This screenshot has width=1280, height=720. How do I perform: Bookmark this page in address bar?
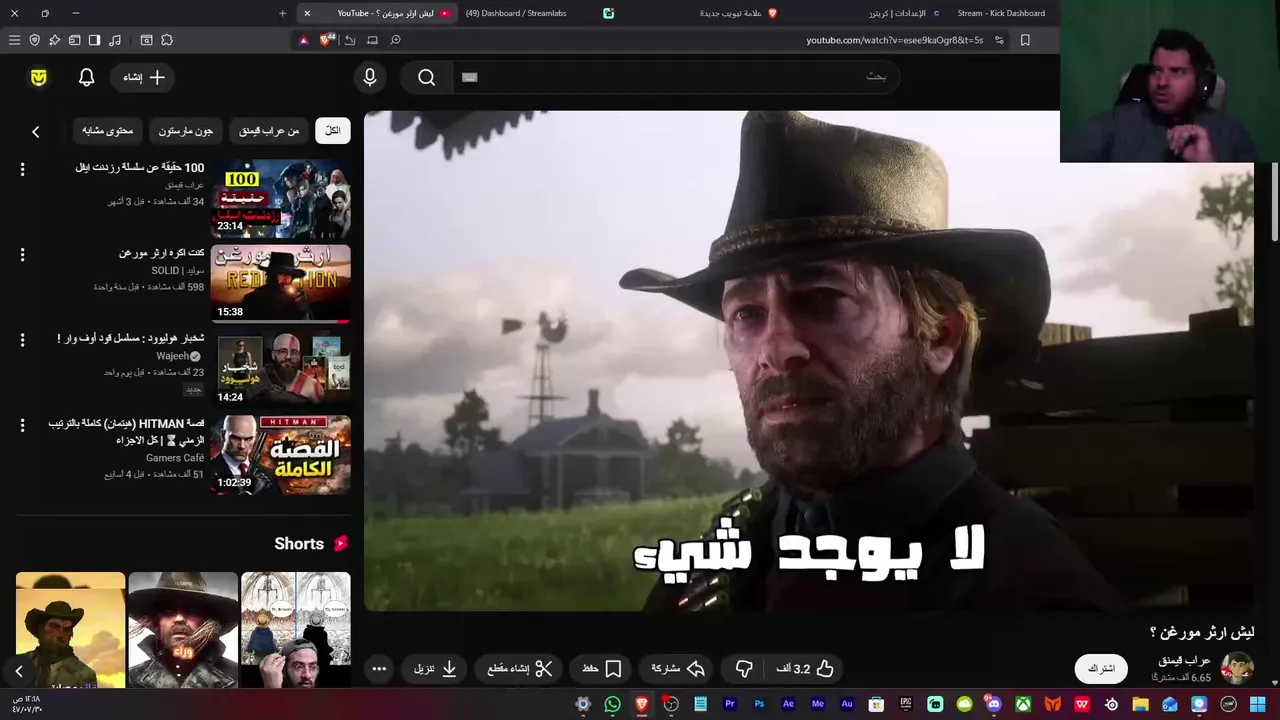point(1025,40)
